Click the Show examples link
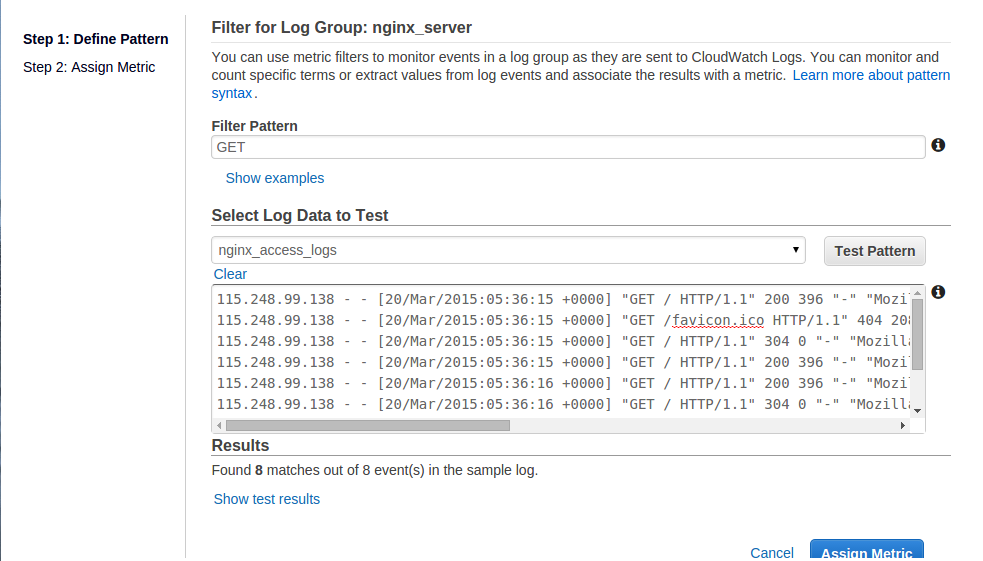 coord(275,178)
